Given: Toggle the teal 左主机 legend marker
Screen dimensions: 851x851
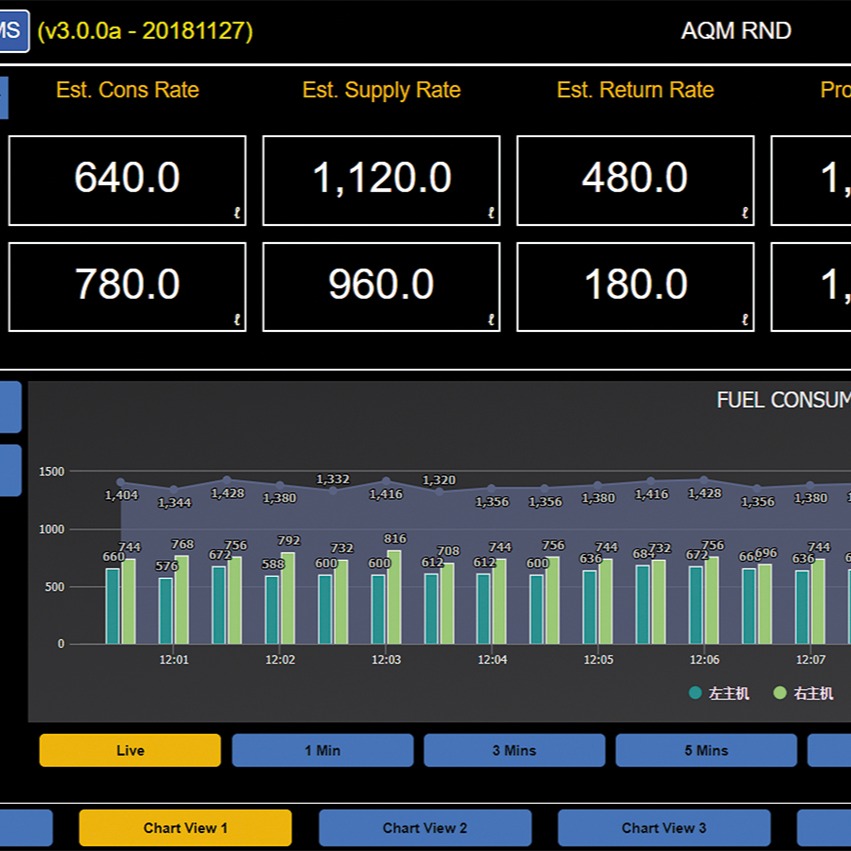Looking at the screenshot, I should pos(695,693).
